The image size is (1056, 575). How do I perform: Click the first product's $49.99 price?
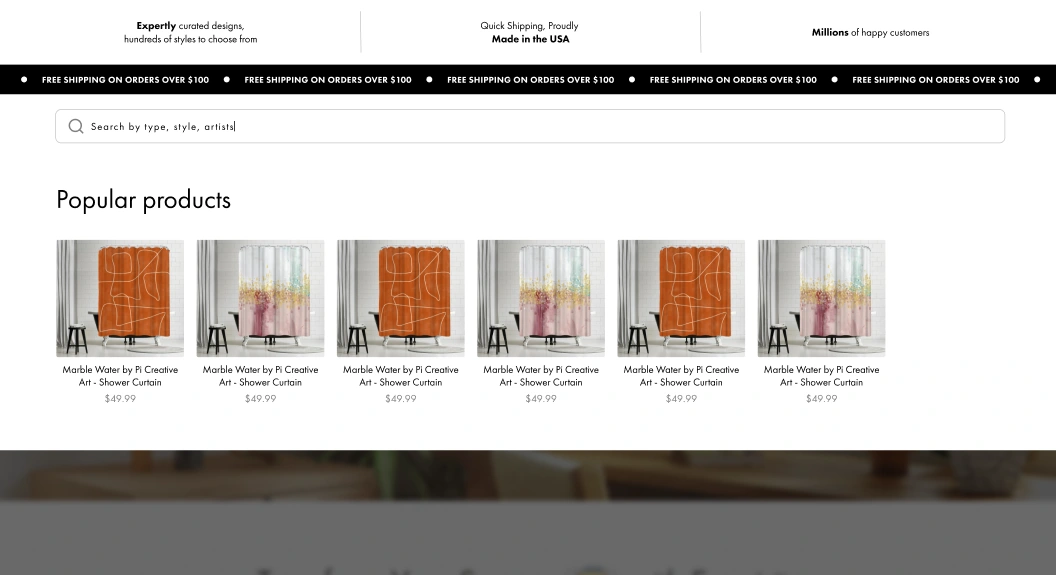tap(120, 399)
